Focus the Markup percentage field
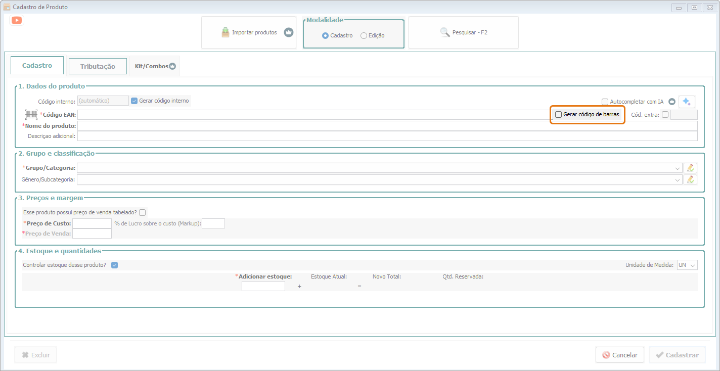This screenshot has width=720, height=371. pos(213,223)
